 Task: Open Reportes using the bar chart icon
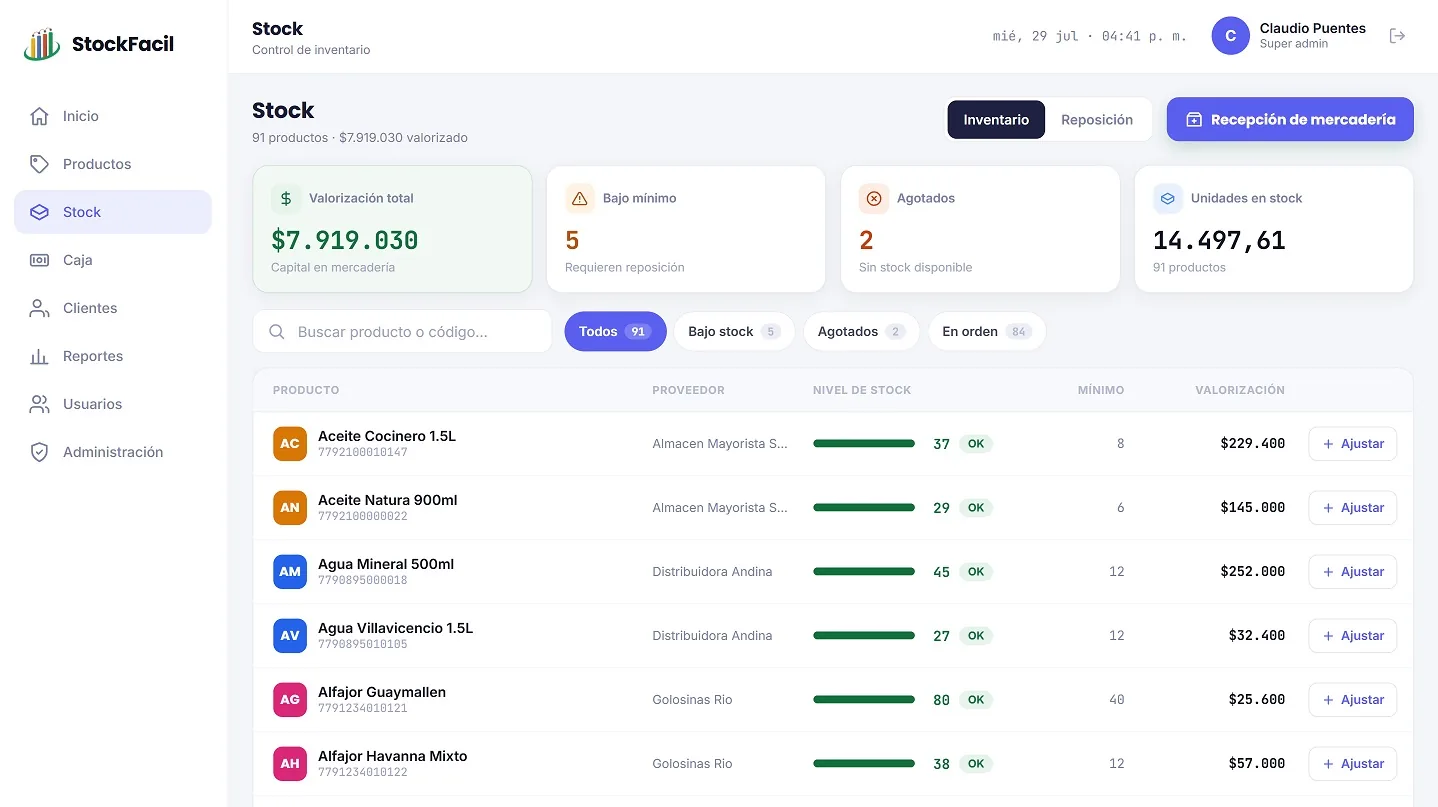(x=39, y=356)
